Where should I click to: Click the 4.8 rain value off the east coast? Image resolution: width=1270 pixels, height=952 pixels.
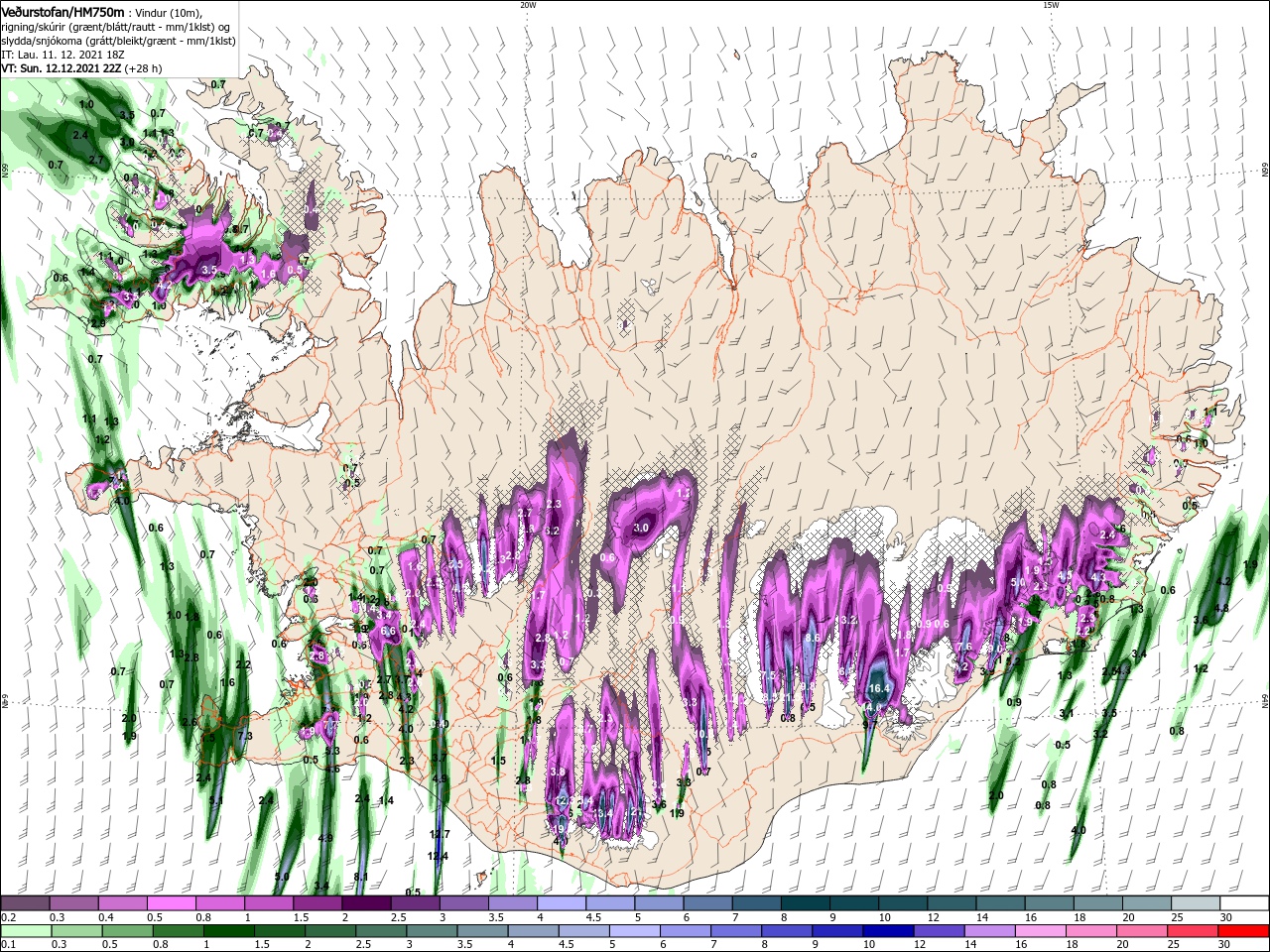(1222, 608)
